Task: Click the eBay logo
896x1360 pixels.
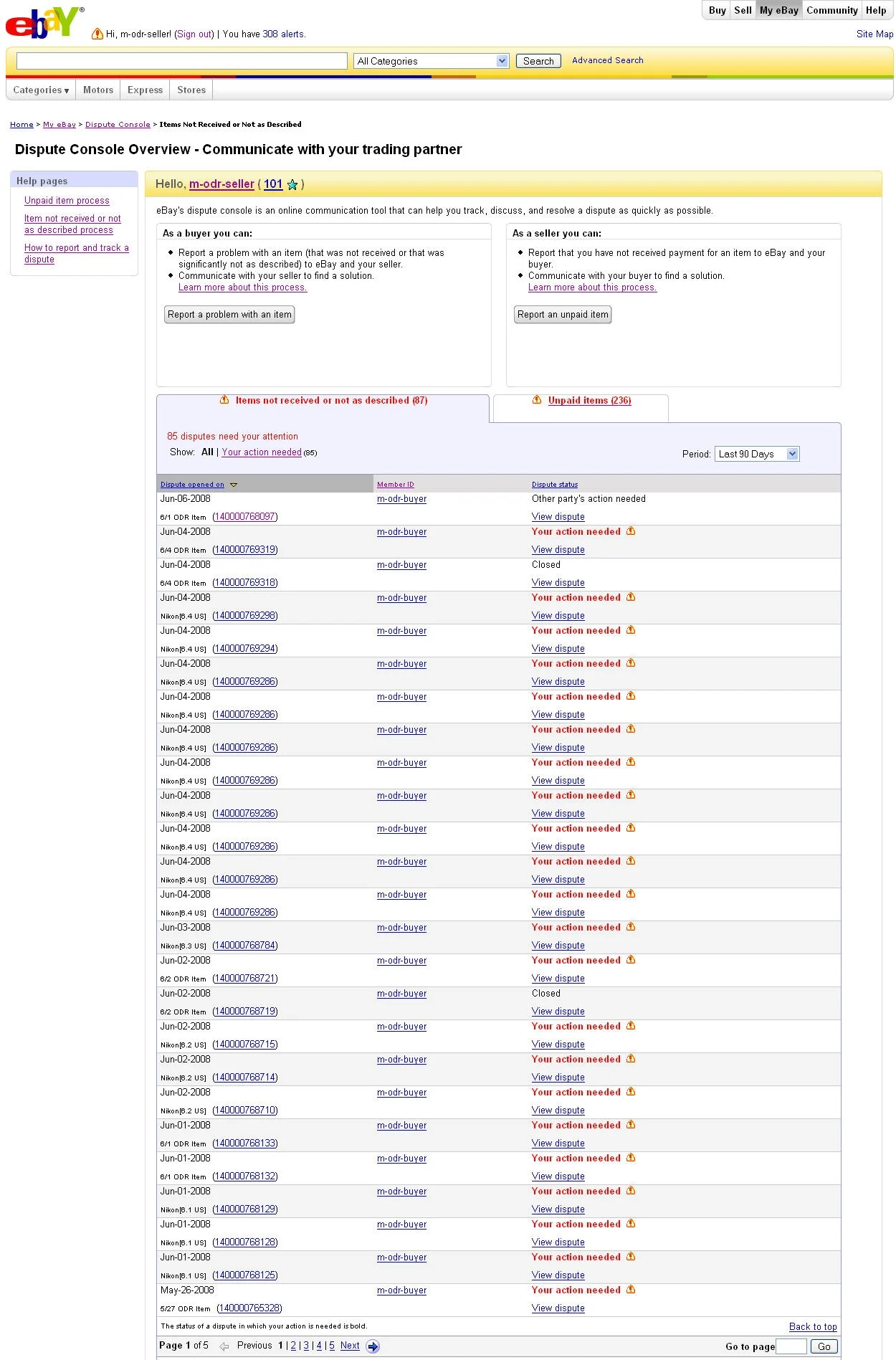Action: (44, 22)
